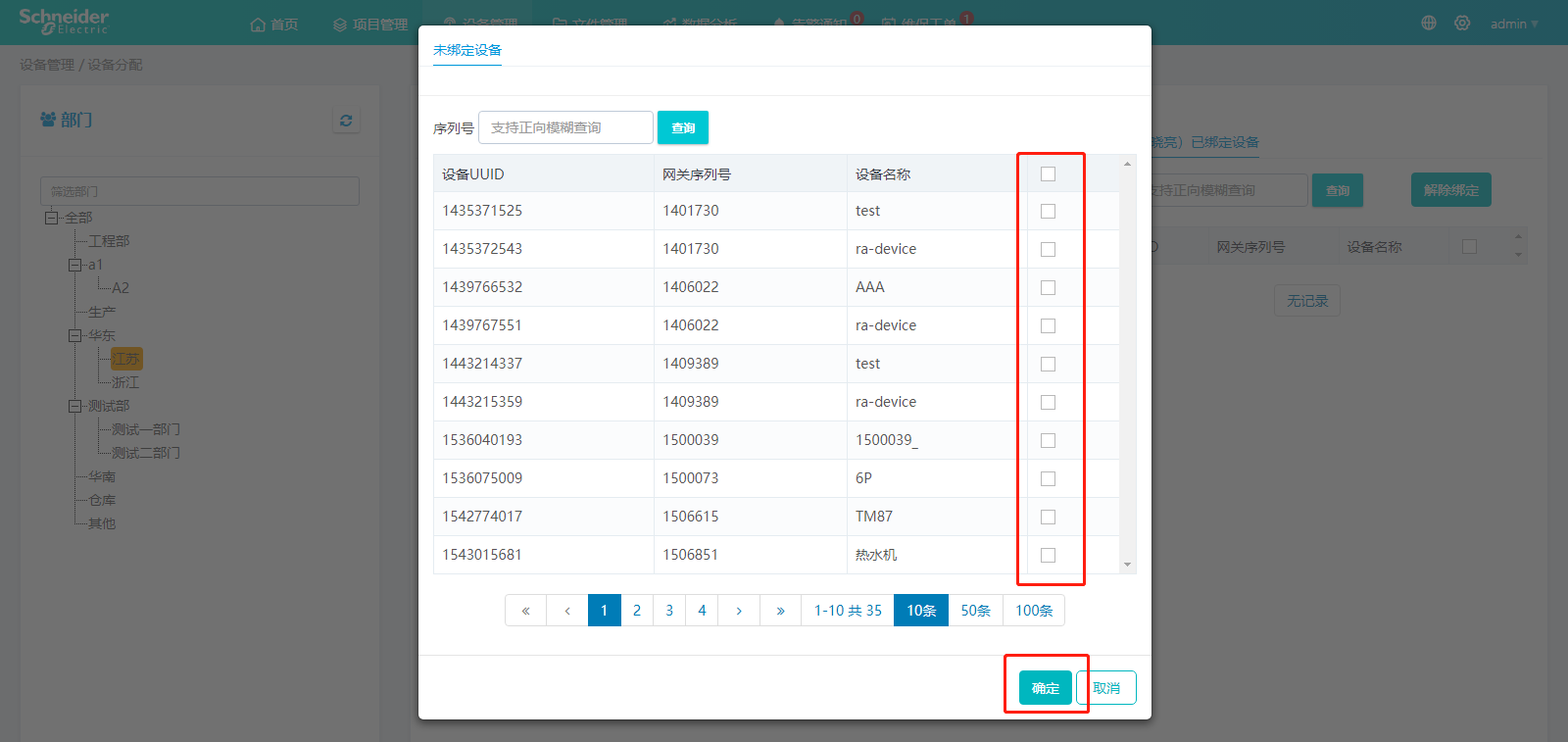Check the 6P device row checkbox

(1048, 478)
